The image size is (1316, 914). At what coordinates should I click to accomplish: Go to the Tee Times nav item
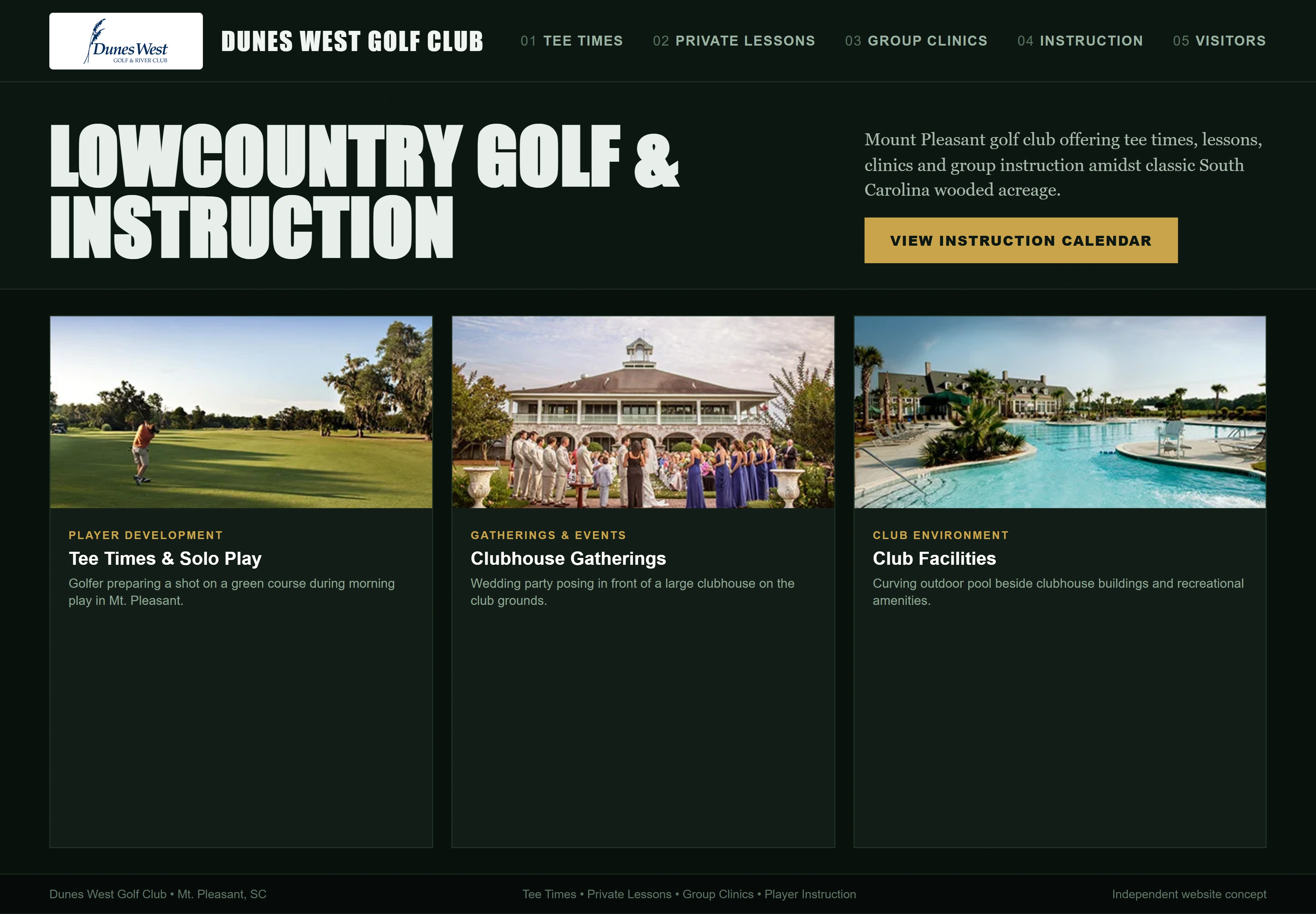[572, 41]
